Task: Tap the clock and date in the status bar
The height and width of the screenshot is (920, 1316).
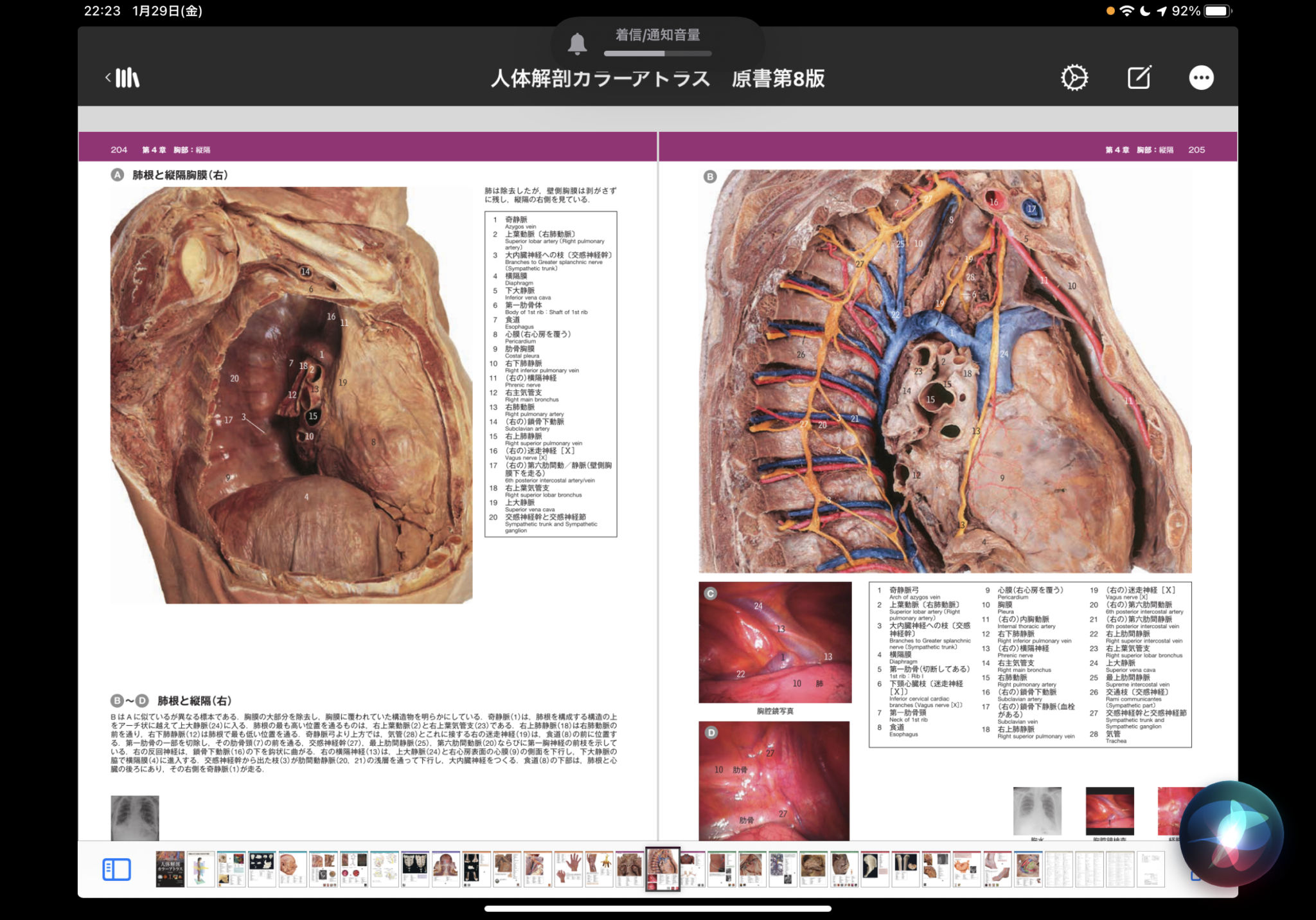Action: 141,10
